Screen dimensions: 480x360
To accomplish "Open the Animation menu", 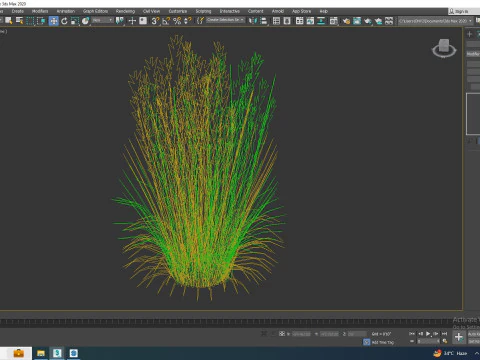I will coord(66,11).
